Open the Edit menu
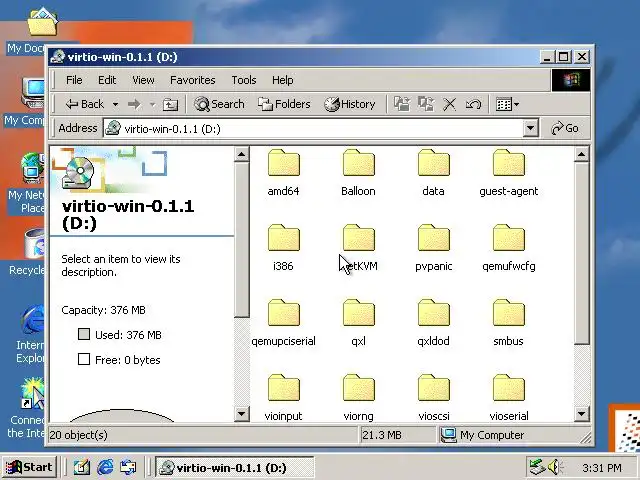The width and height of the screenshot is (640, 480). click(107, 80)
